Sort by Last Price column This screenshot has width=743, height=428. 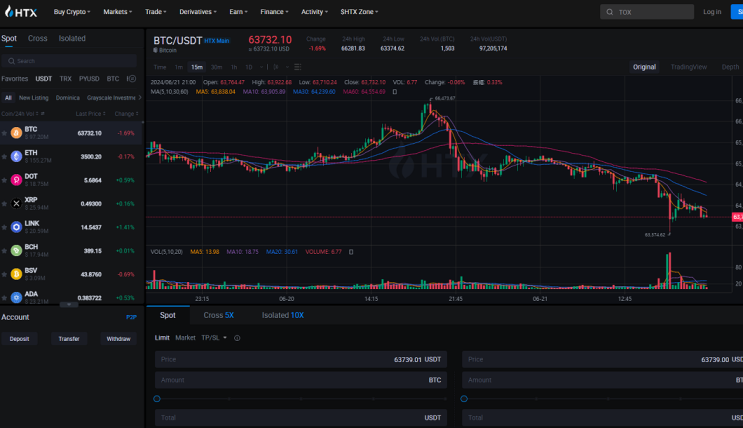pos(91,114)
